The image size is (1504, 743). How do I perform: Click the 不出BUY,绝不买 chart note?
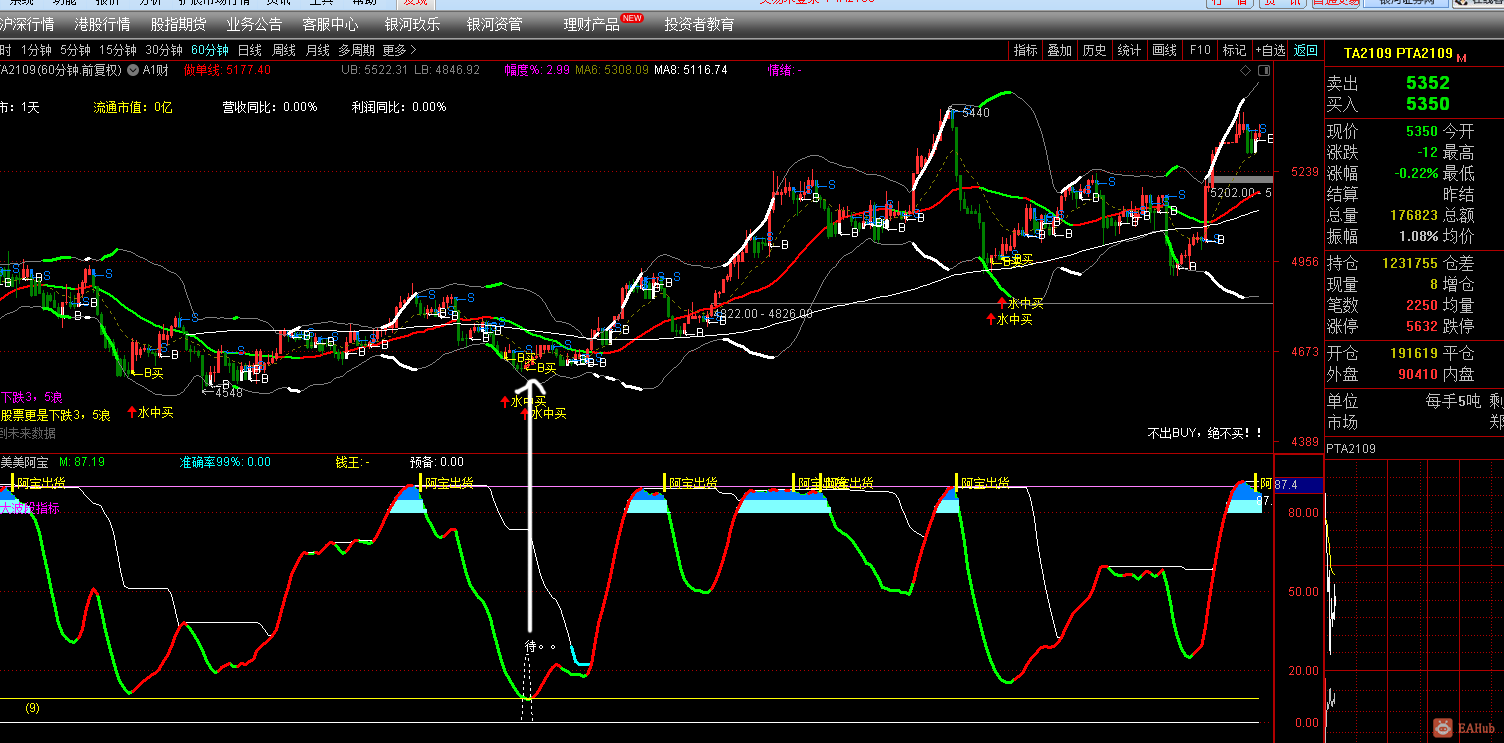(x=1205, y=433)
